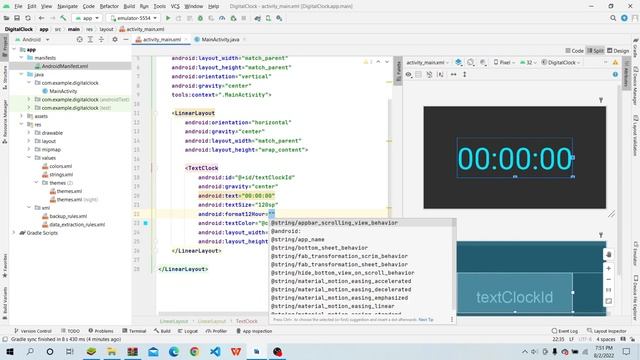The width and height of the screenshot is (640, 360).
Task: Click zoom out minus button in preview
Action: [608, 280]
